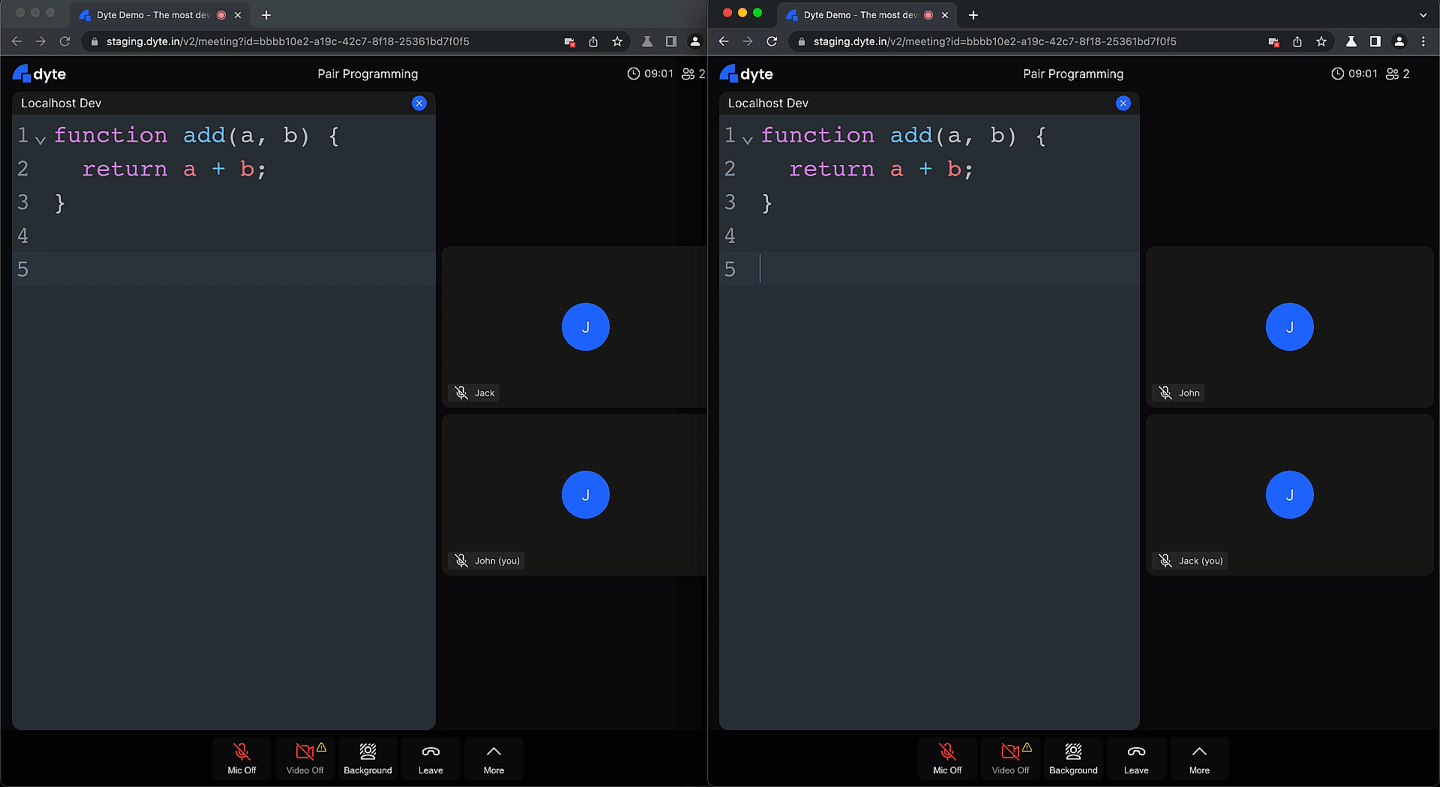
Task: Toggle Mic Off in the right browser window
Action: point(947,758)
